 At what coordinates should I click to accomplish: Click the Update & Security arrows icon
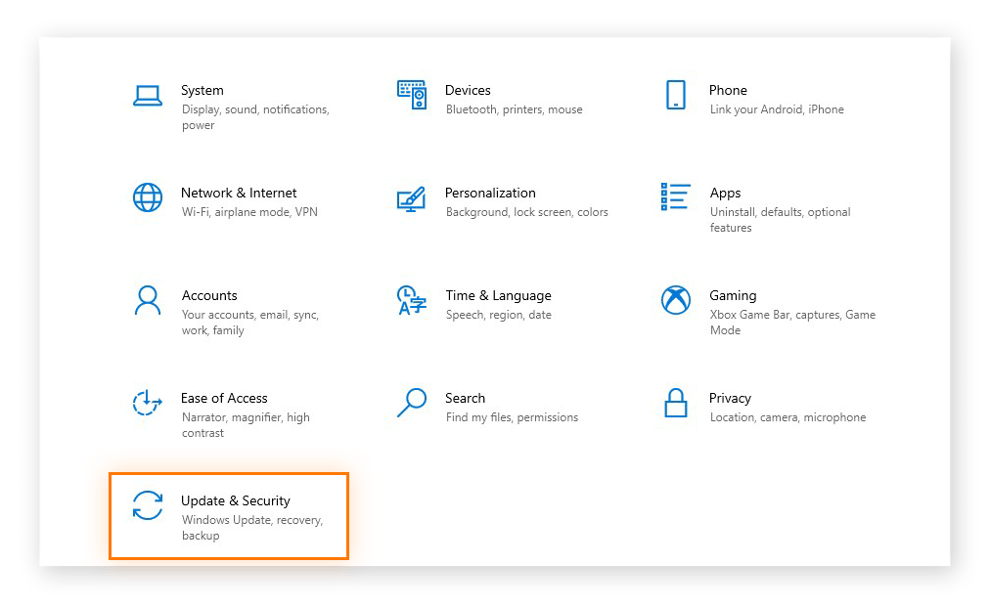[148, 505]
